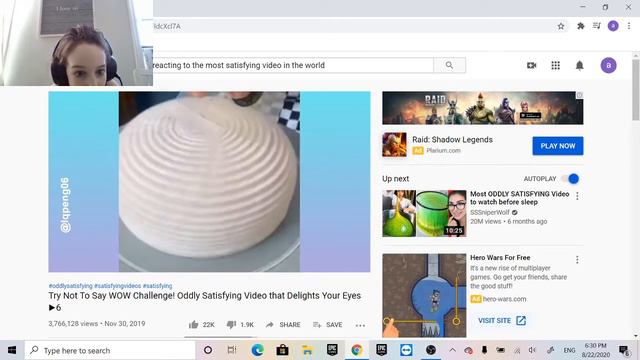Click the ad info icon on Raid banner
The width and height of the screenshot is (640, 360).
click(579, 95)
